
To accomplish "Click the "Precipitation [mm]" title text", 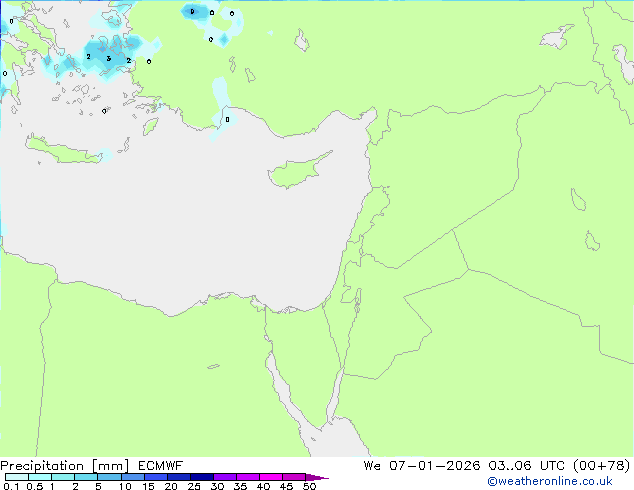I will tap(64, 466).
